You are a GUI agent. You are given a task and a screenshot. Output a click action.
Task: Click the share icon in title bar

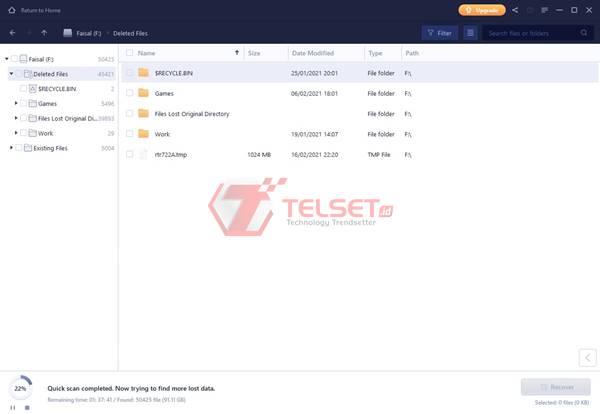tap(515, 10)
